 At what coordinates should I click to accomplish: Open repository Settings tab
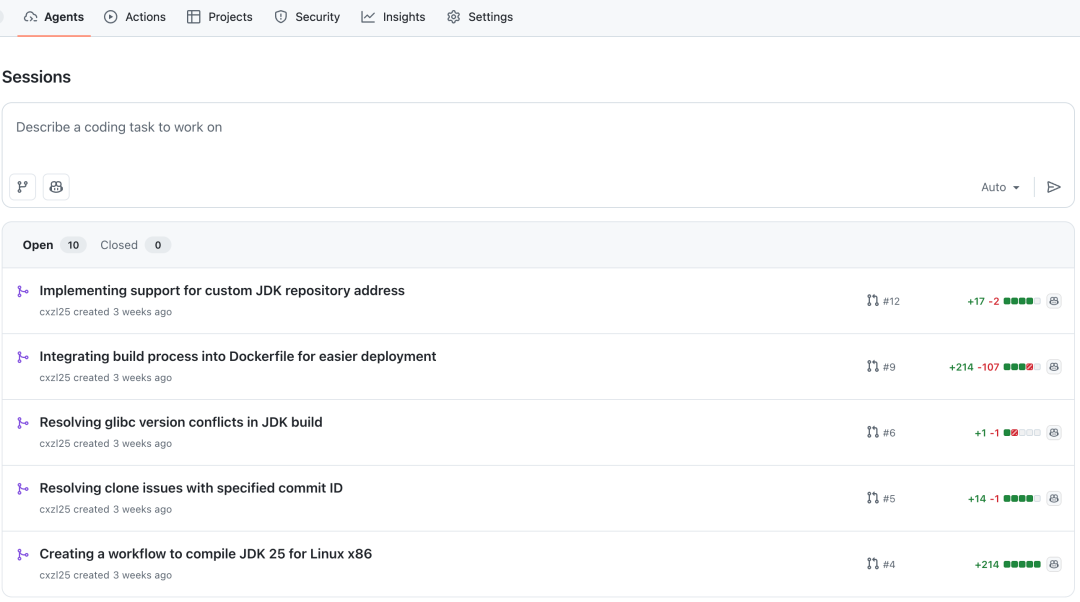point(480,17)
